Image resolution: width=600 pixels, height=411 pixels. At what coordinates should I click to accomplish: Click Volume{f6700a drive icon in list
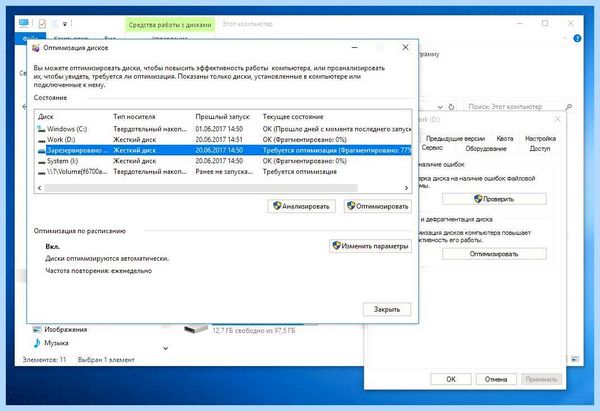coord(41,173)
